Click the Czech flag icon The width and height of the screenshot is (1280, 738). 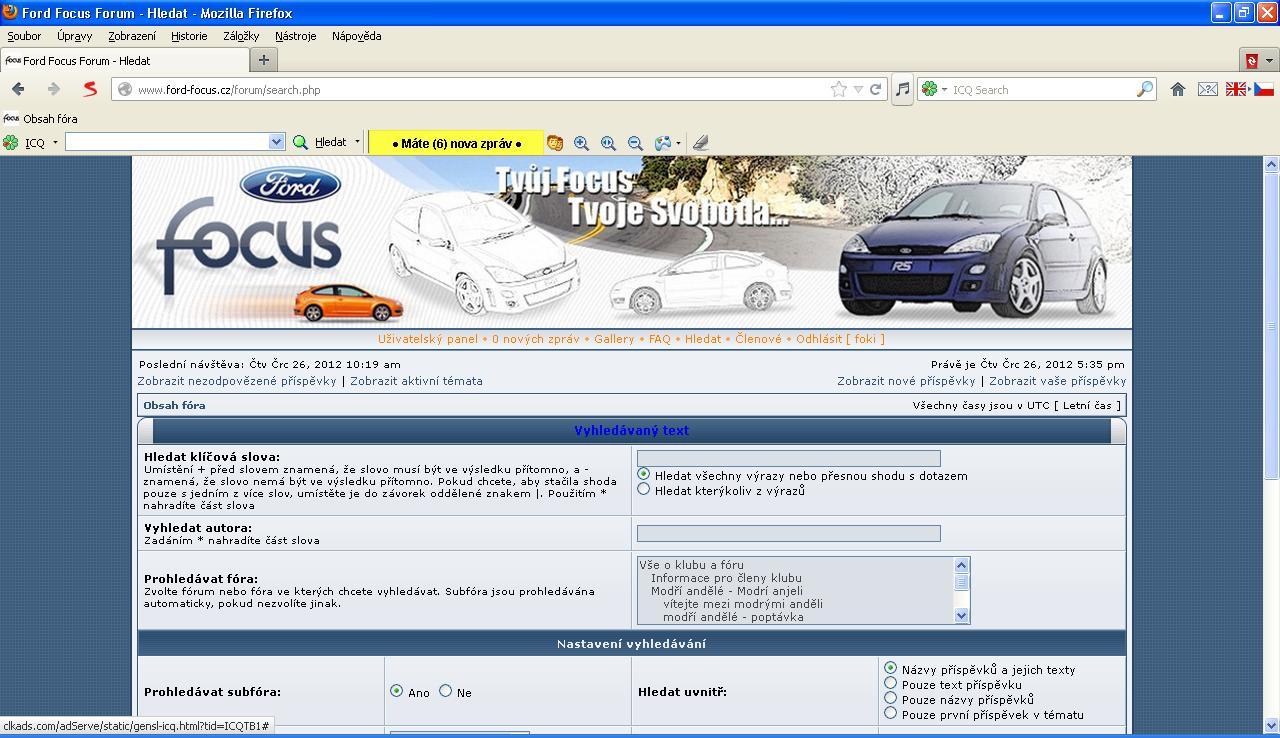(x=1264, y=89)
